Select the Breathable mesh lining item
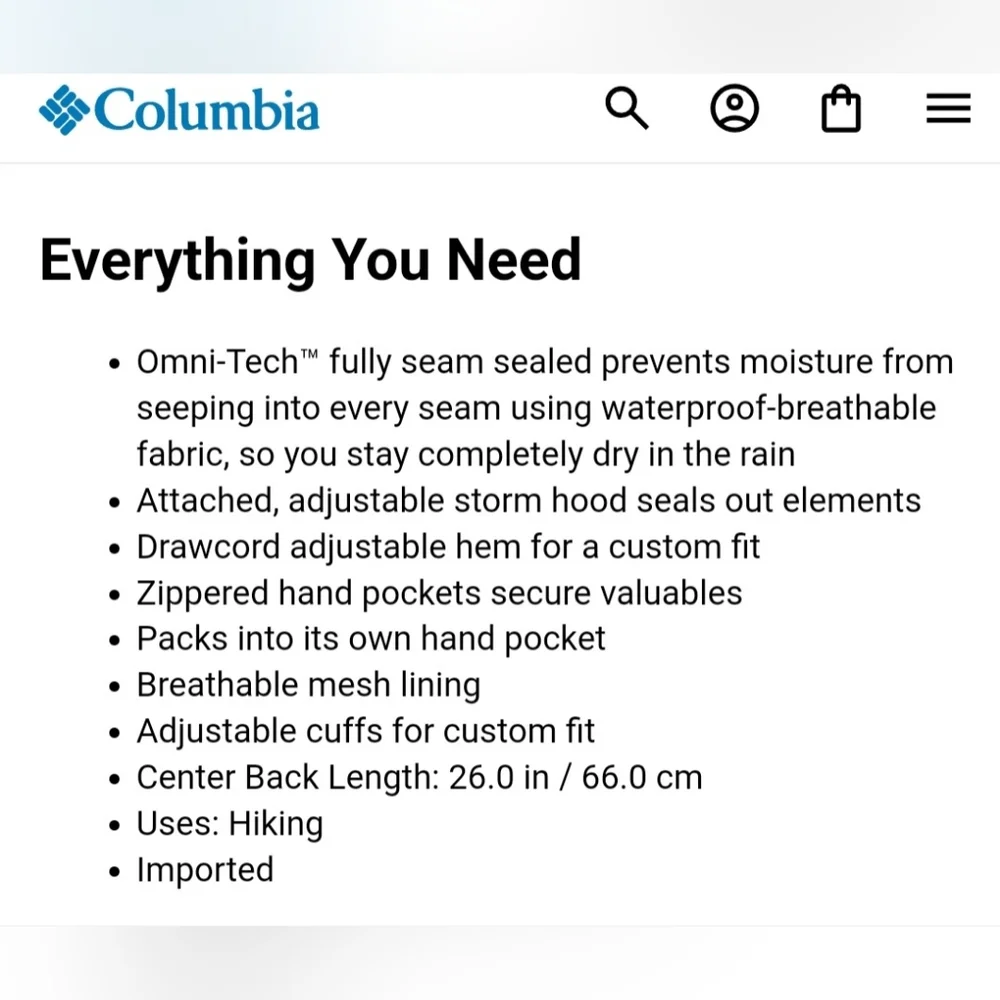This screenshot has width=1000, height=1000. (x=308, y=685)
